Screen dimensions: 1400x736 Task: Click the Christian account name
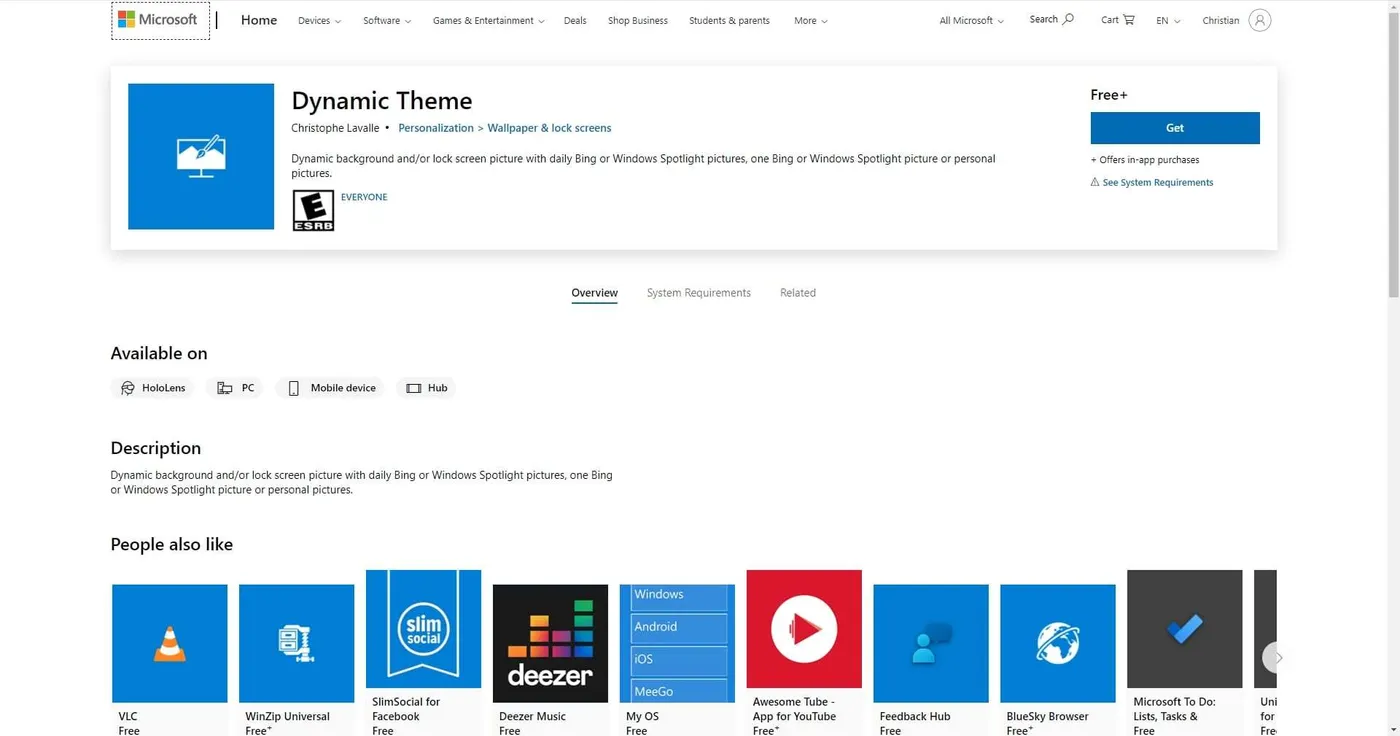pyautogui.click(x=1221, y=20)
